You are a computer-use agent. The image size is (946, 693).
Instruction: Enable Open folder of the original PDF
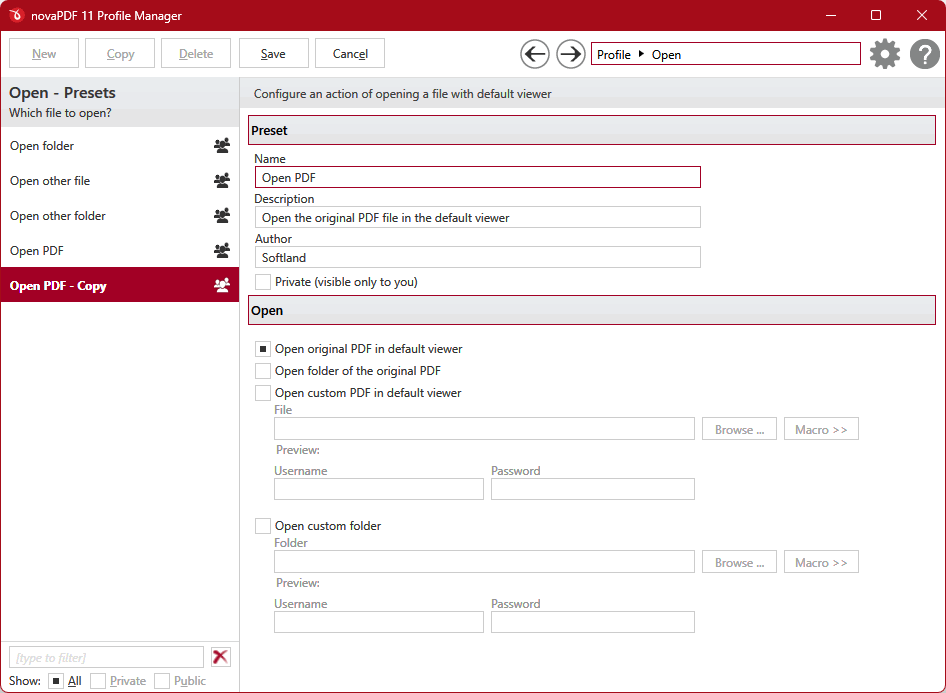(x=262, y=371)
